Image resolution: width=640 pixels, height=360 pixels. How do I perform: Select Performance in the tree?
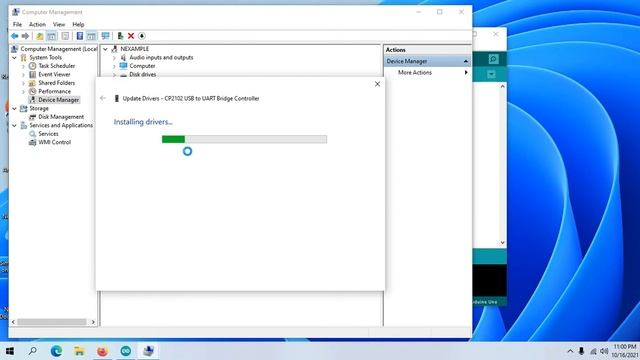point(54,91)
